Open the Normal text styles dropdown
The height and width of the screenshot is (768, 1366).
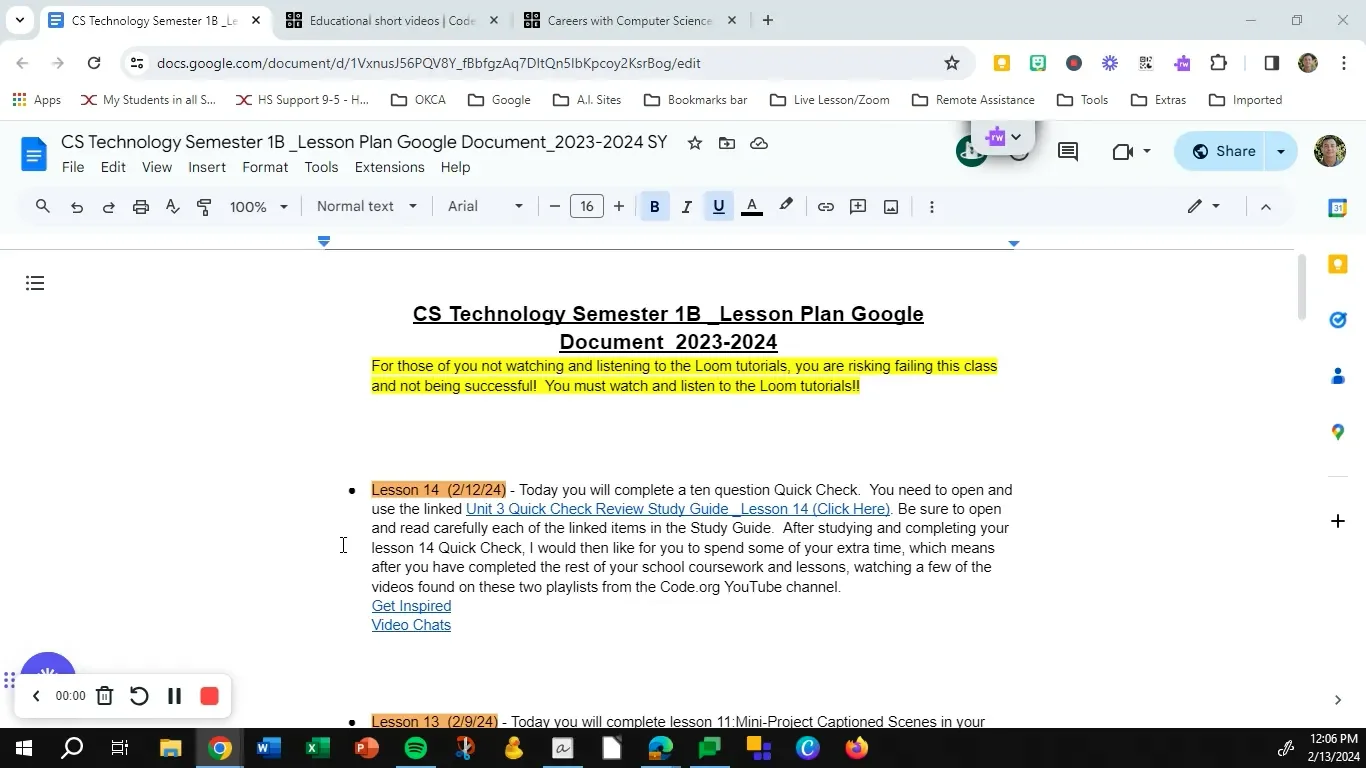(367, 207)
